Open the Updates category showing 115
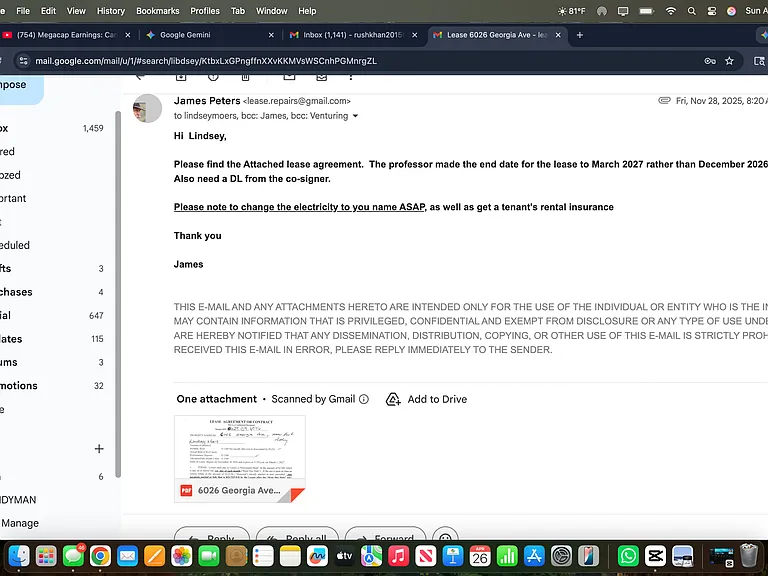Viewport: 768px width, 576px height. (x=53, y=339)
